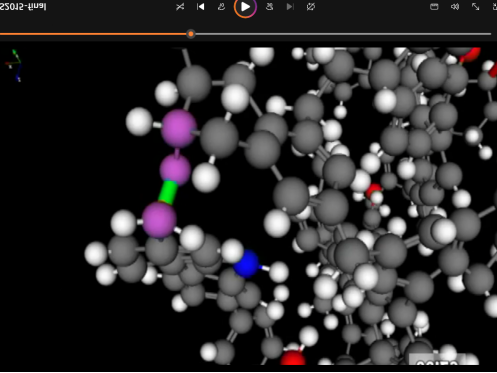The width and height of the screenshot is (497, 373).
Task: Toggle shuffle mode icon
Action: tap(180, 7)
